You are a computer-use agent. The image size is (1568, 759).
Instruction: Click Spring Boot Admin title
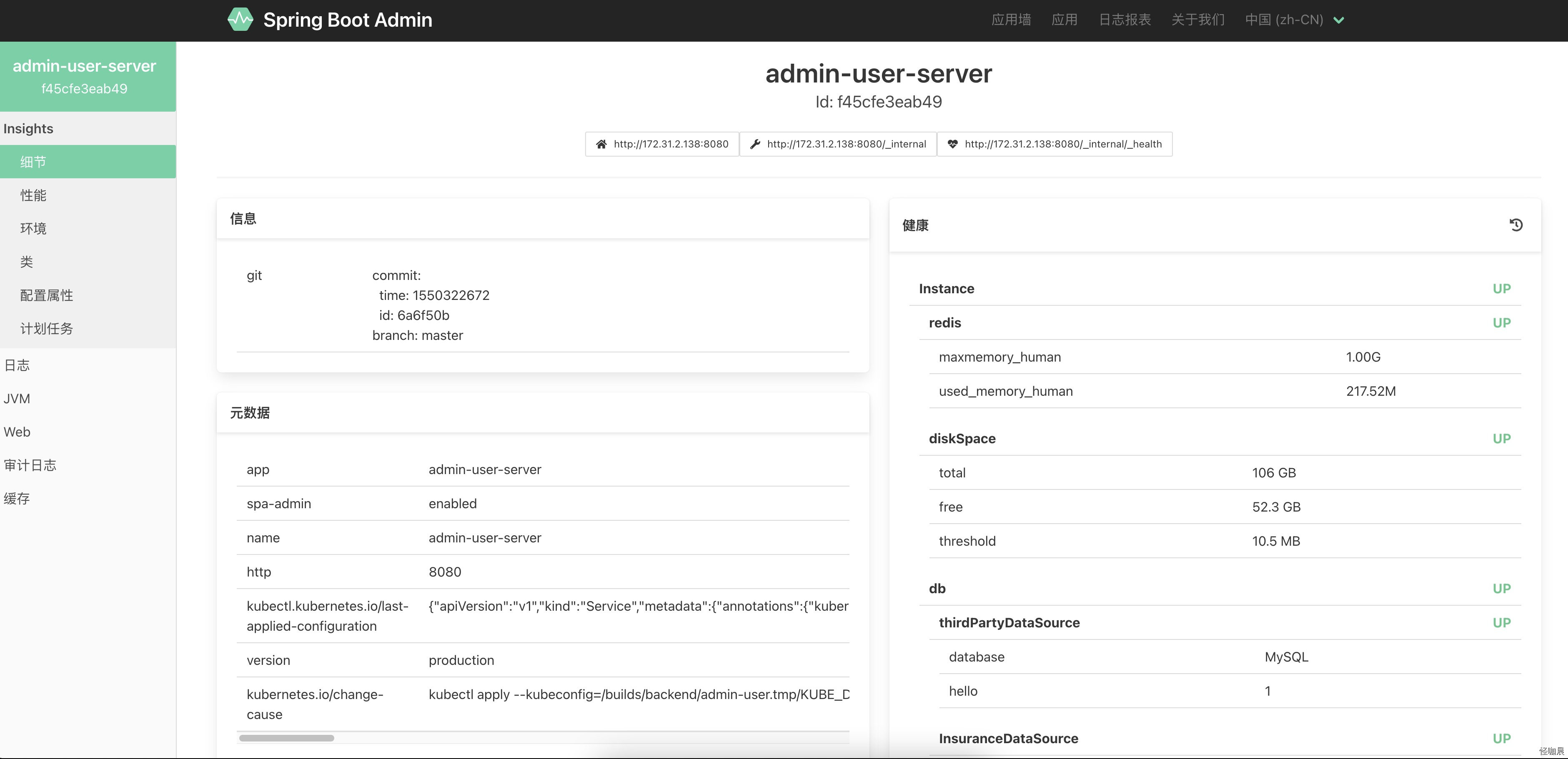(348, 20)
